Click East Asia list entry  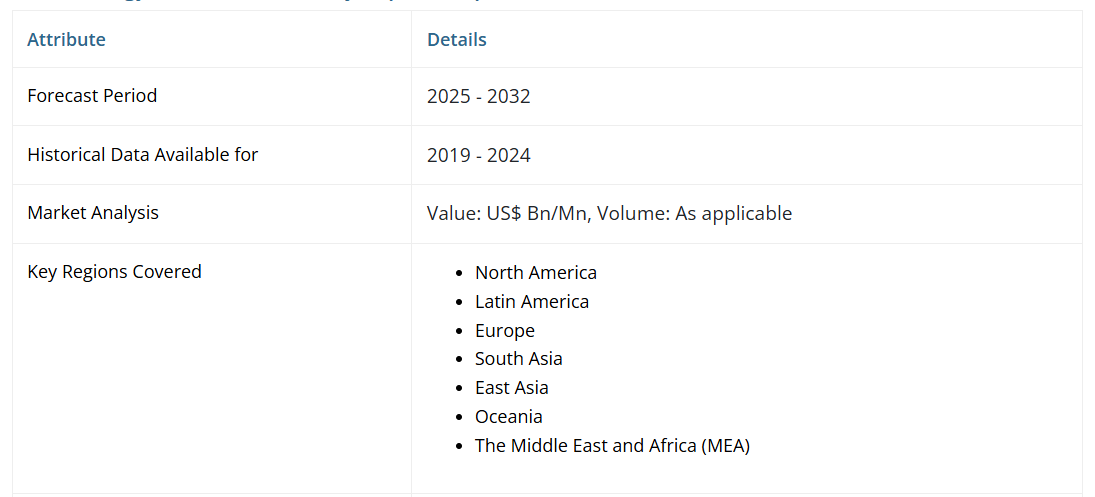tap(511, 388)
